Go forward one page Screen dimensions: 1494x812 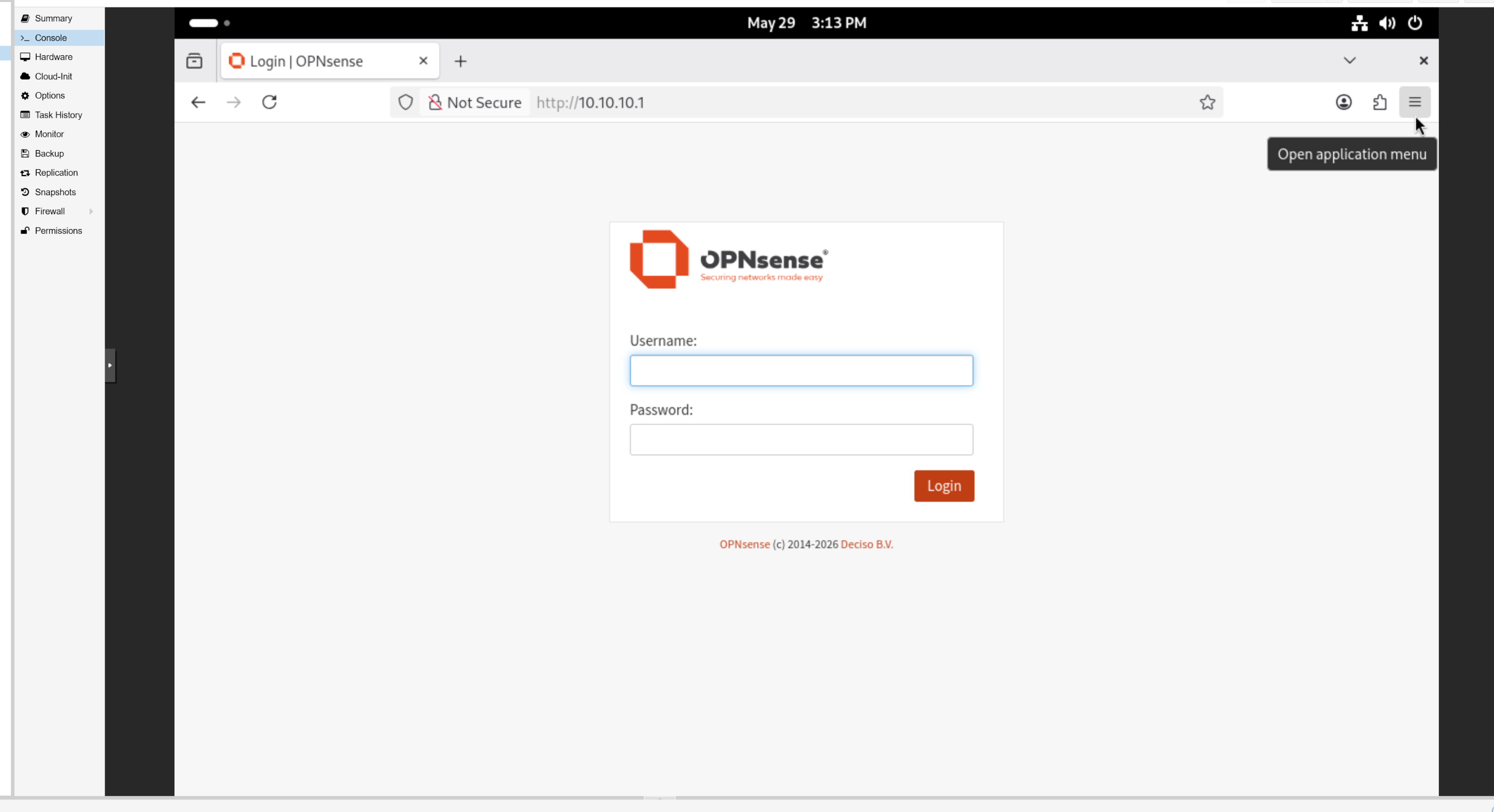pyautogui.click(x=234, y=102)
